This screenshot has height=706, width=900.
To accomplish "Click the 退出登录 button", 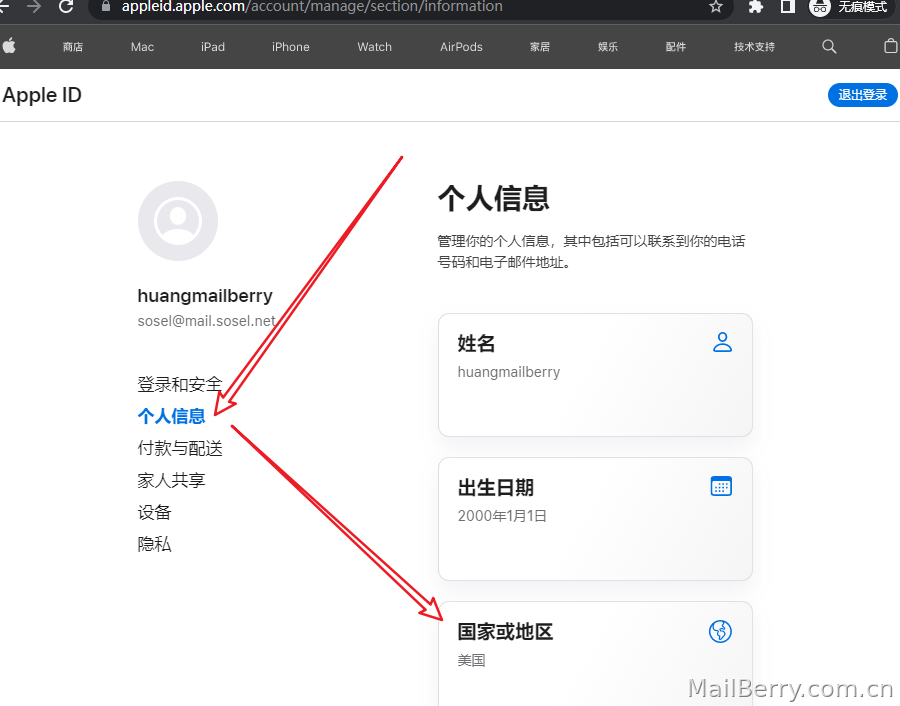I will (863, 95).
